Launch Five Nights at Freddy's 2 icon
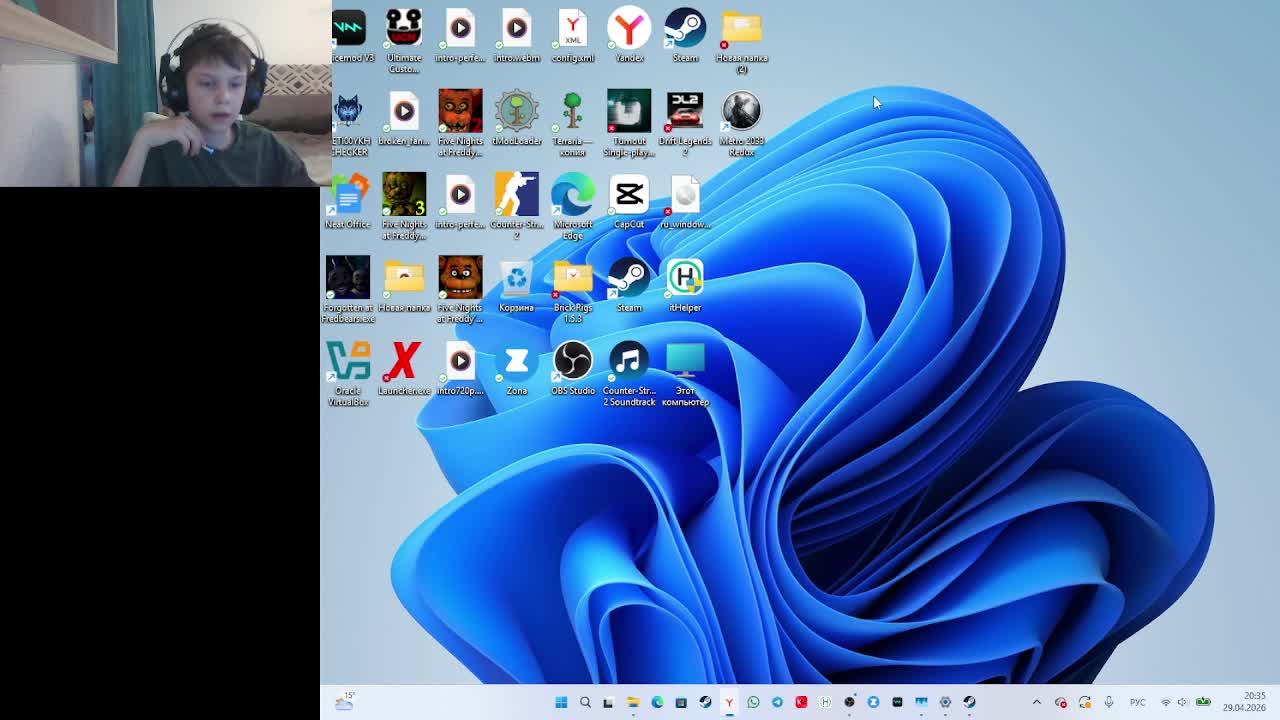The image size is (1280, 720). [460, 124]
